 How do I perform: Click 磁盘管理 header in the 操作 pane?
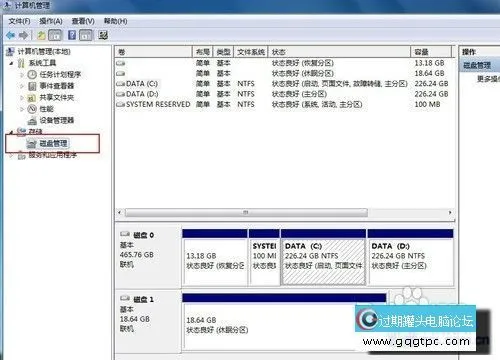click(x=480, y=65)
